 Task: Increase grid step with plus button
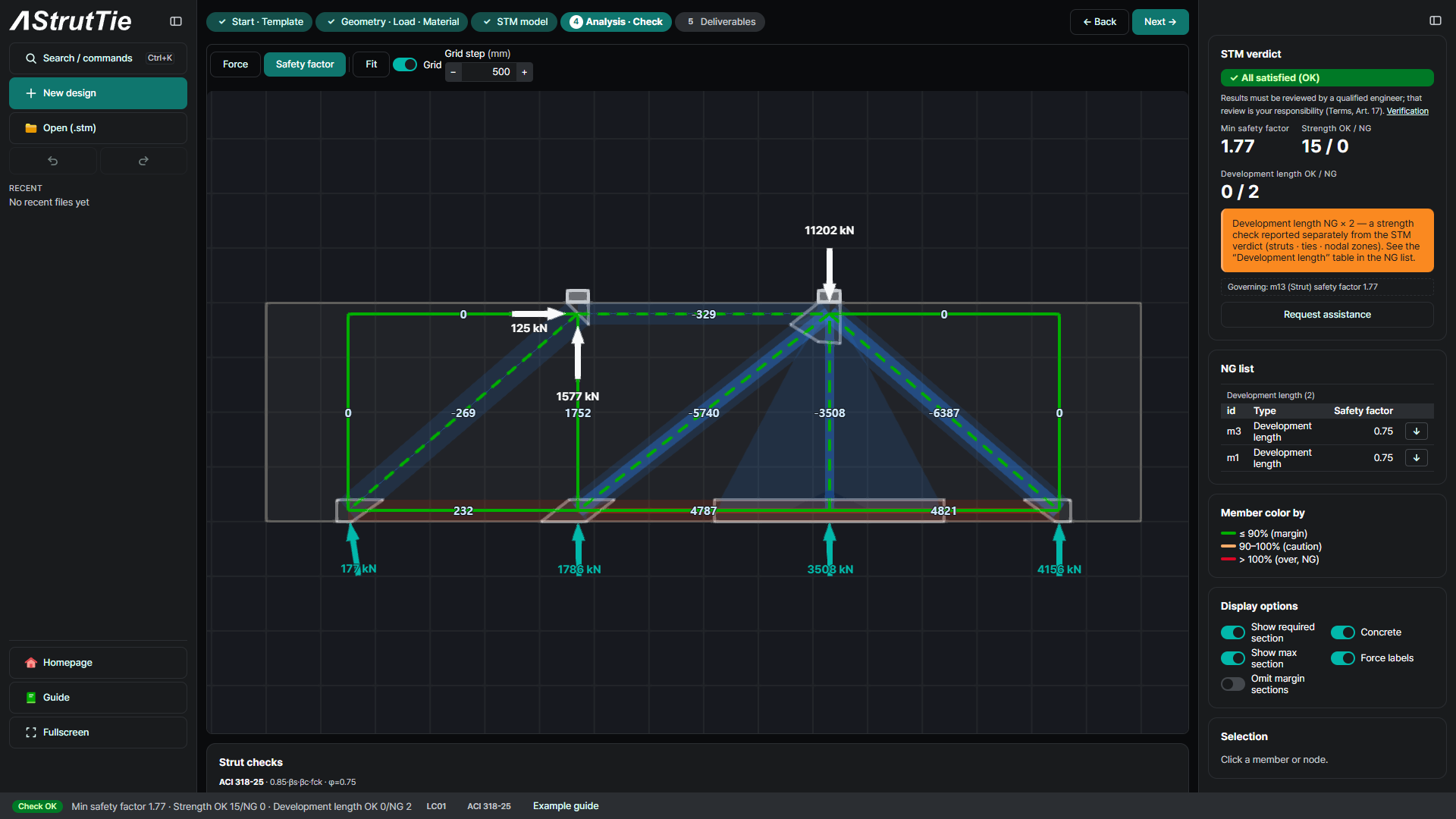pos(524,72)
